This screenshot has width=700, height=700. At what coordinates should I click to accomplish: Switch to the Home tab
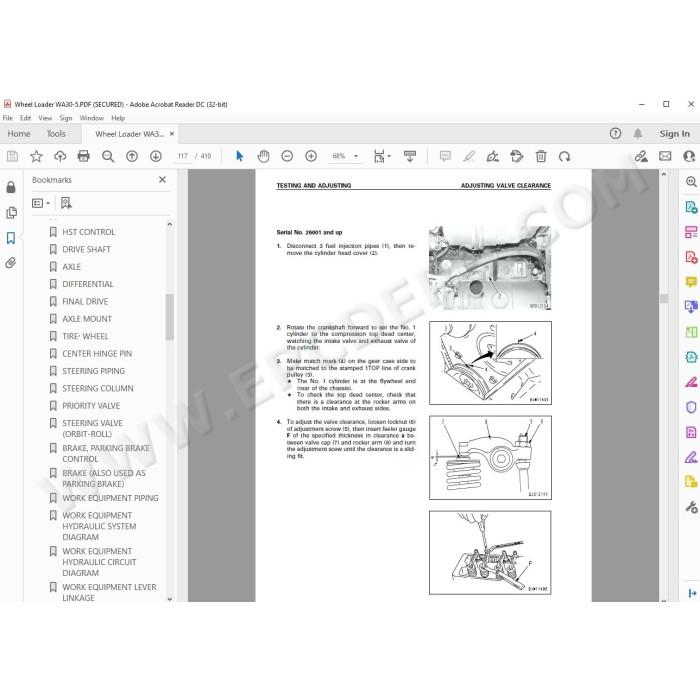coord(19,134)
